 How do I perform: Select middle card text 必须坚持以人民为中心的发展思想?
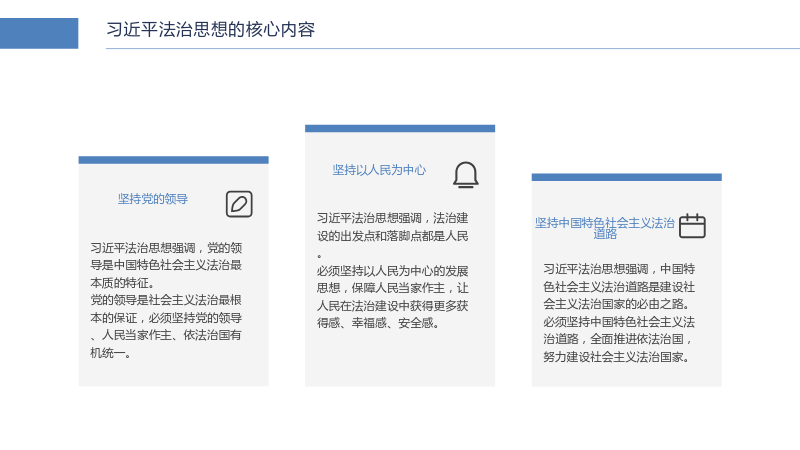tap(392, 280)
